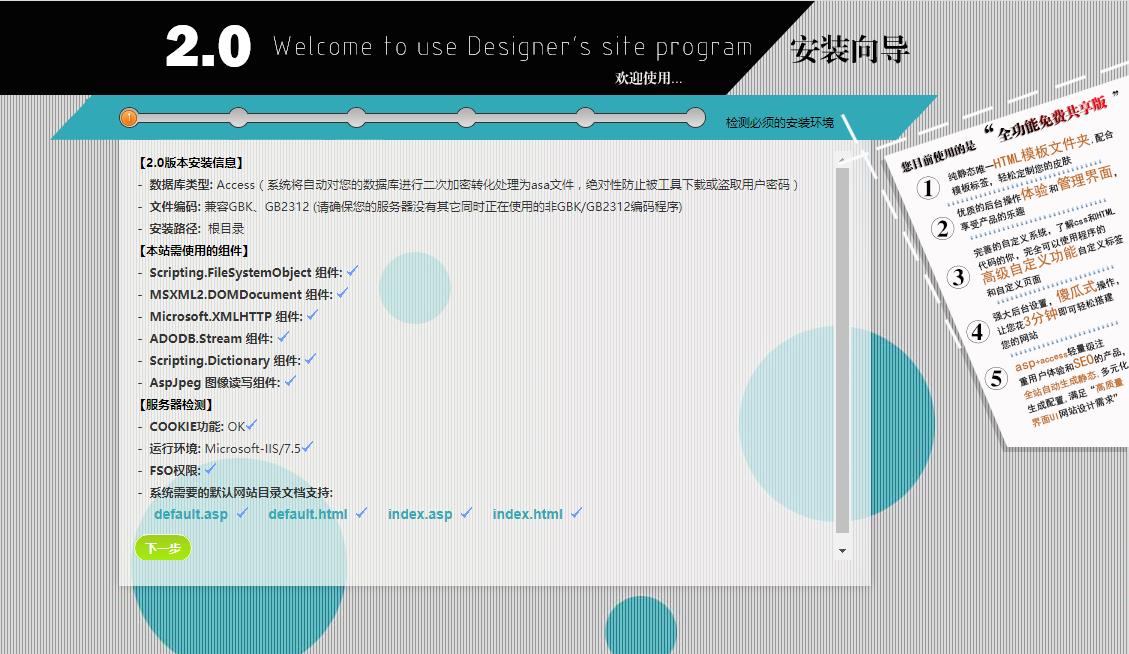Click the 全功能免费共享版 flyer headline

point(1054,117)
